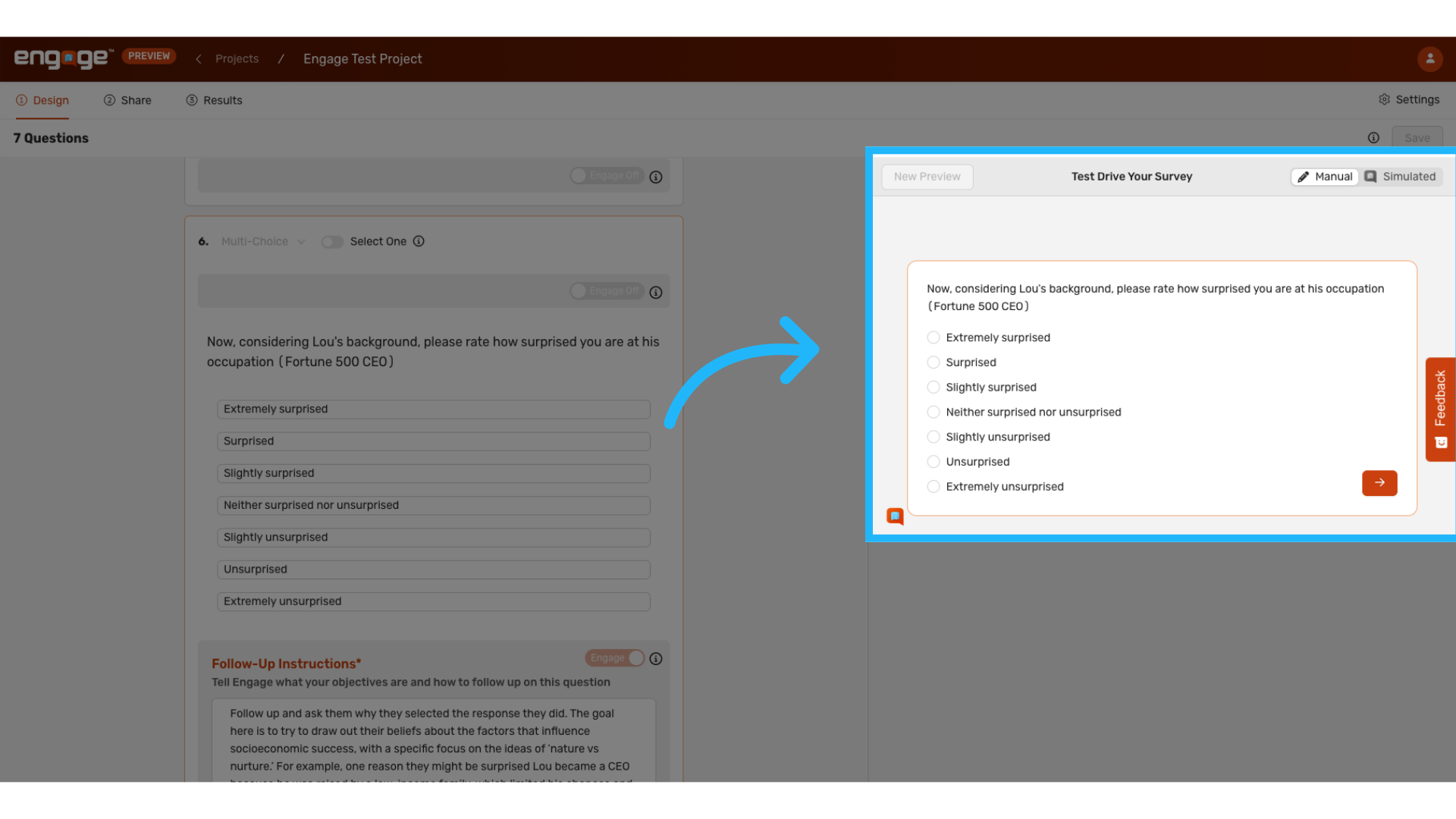
Task: Select the Surprised radio option
Action: [934, 362]
